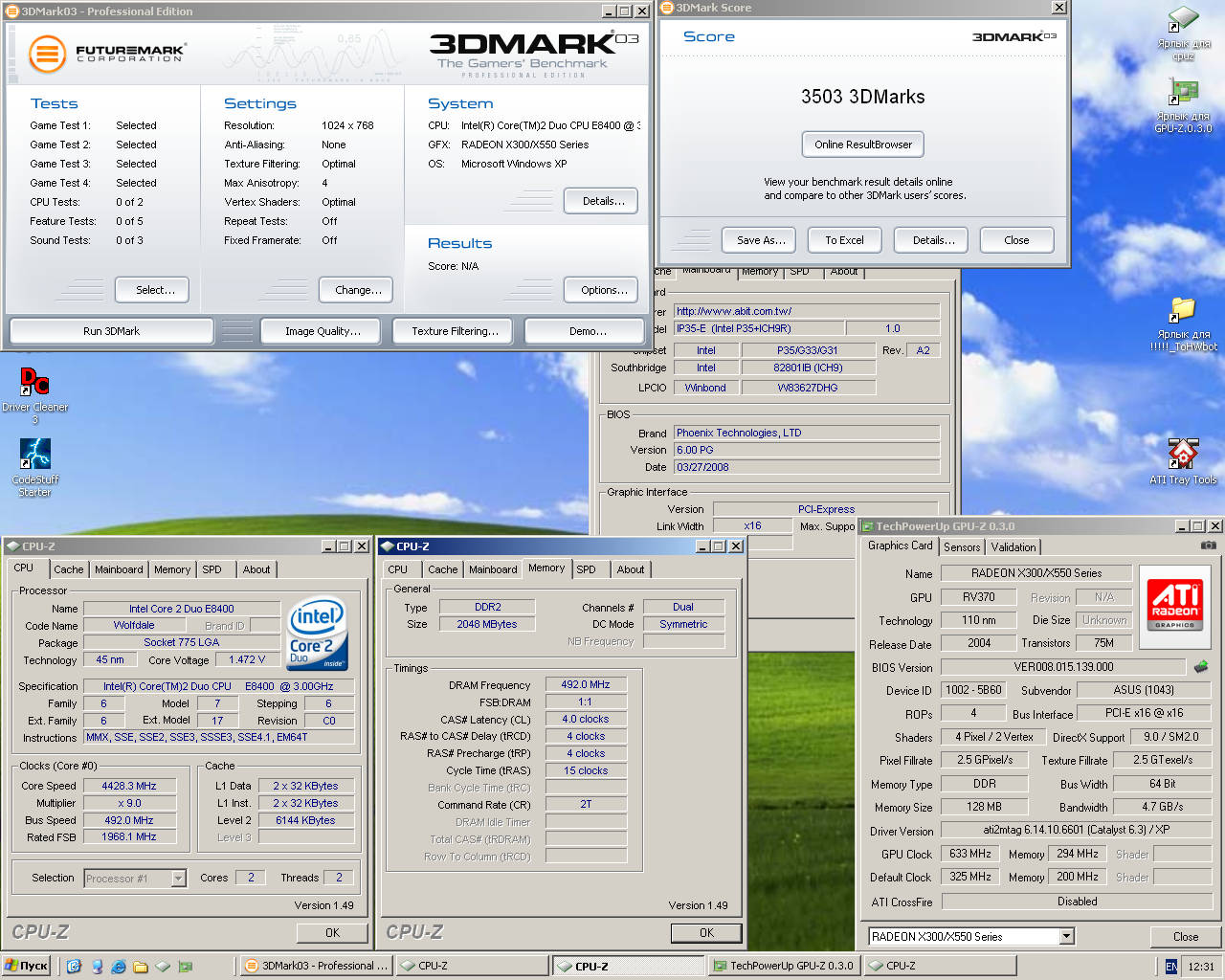Click Options under the Results section

coord(602,290)
